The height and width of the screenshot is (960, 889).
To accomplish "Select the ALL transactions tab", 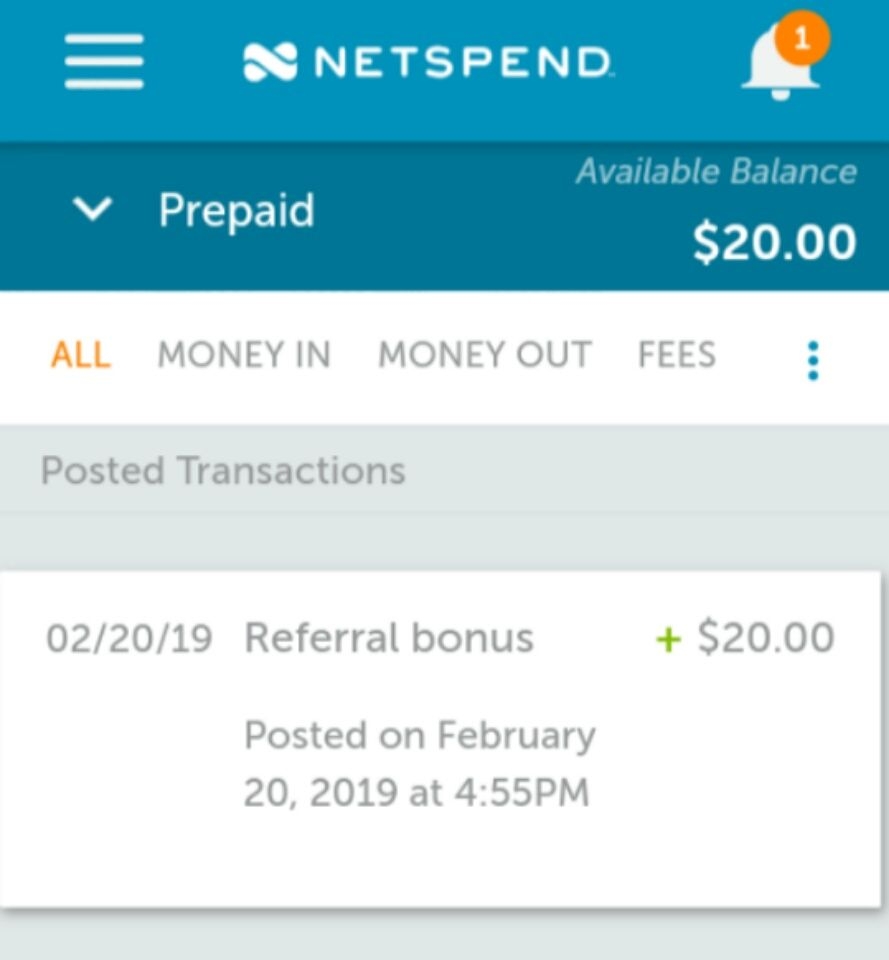I will [x=81, y=355].
